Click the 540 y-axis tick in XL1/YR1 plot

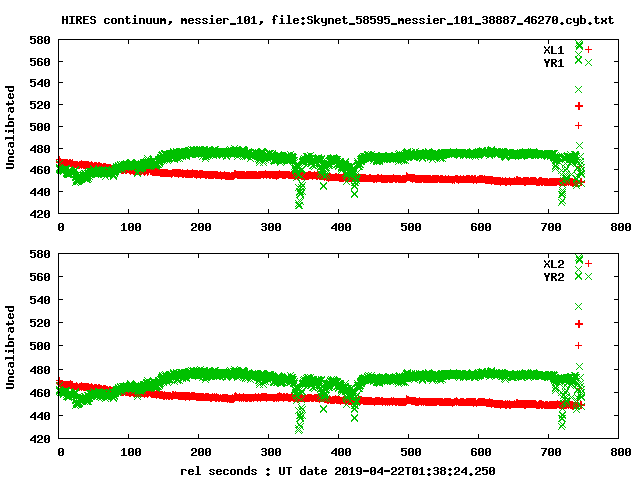pyautogui.click(x=40, y=83)
